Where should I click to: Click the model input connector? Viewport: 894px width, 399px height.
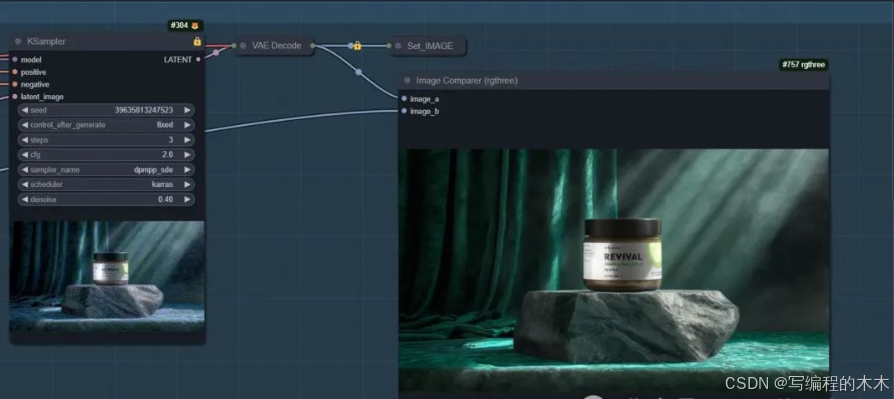[15, 59]
